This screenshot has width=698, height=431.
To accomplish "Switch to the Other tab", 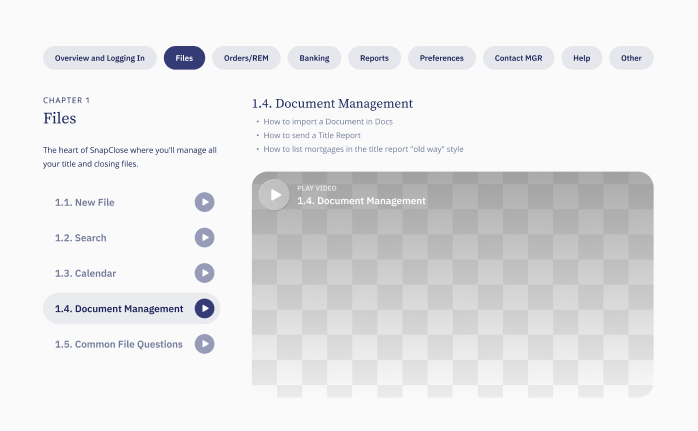I will point(631,58).
